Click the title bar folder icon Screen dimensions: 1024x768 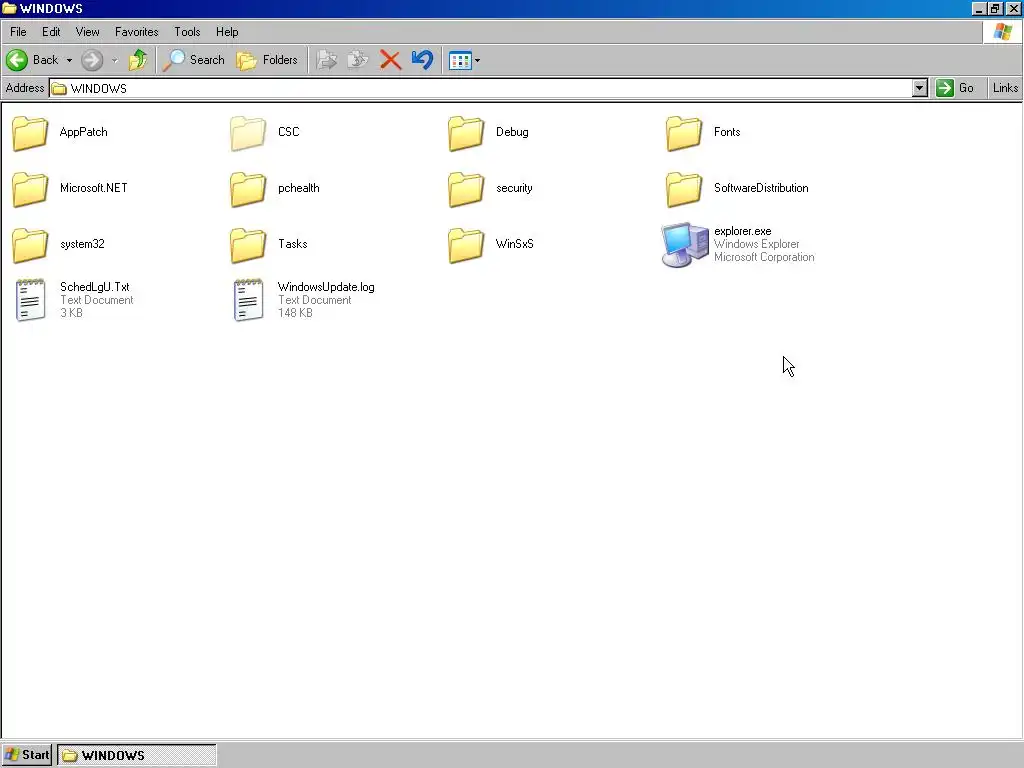pyautogui.click(x=9, y=8)
